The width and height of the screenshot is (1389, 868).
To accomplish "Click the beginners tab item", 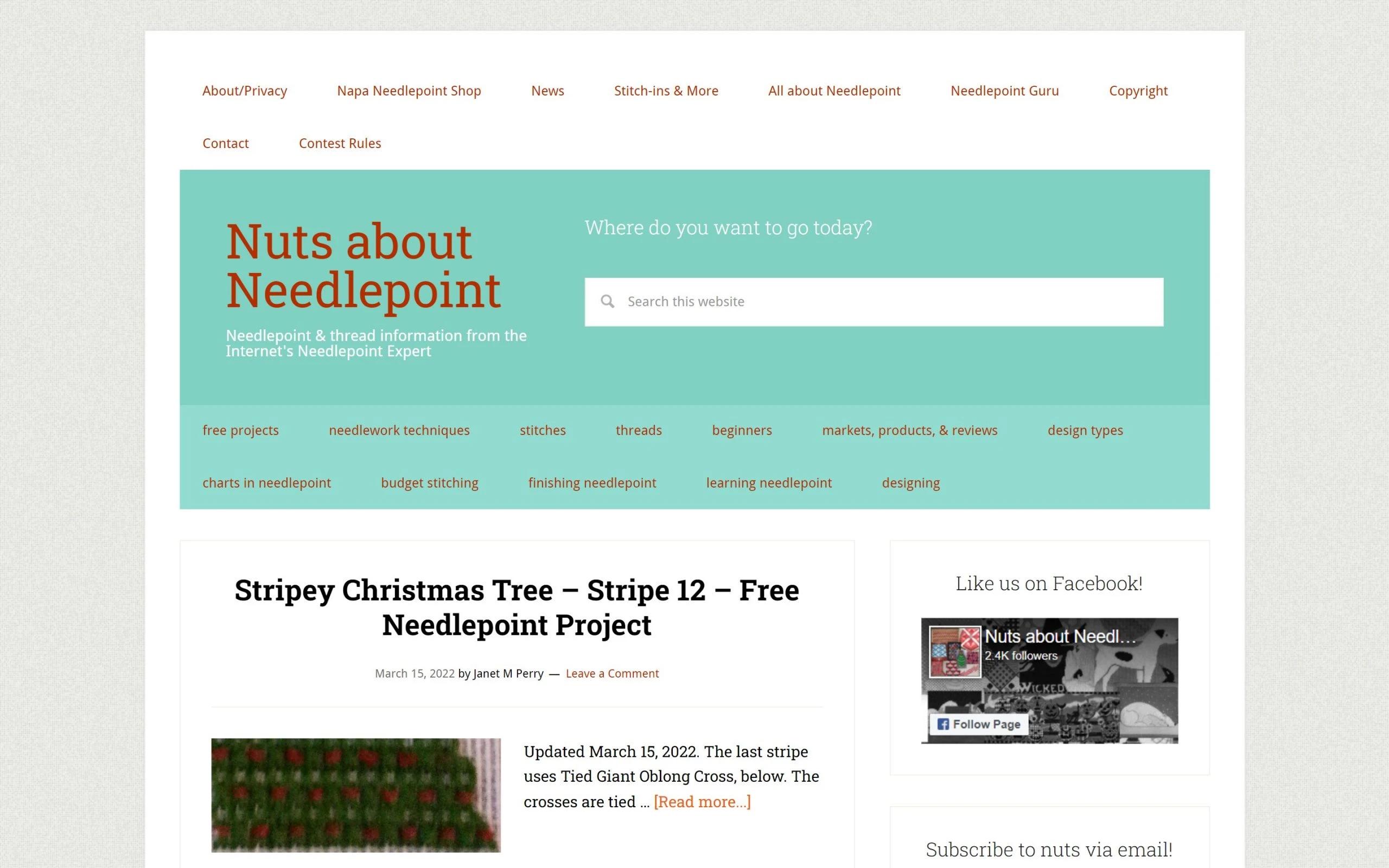I will click(x=742, y=429).
